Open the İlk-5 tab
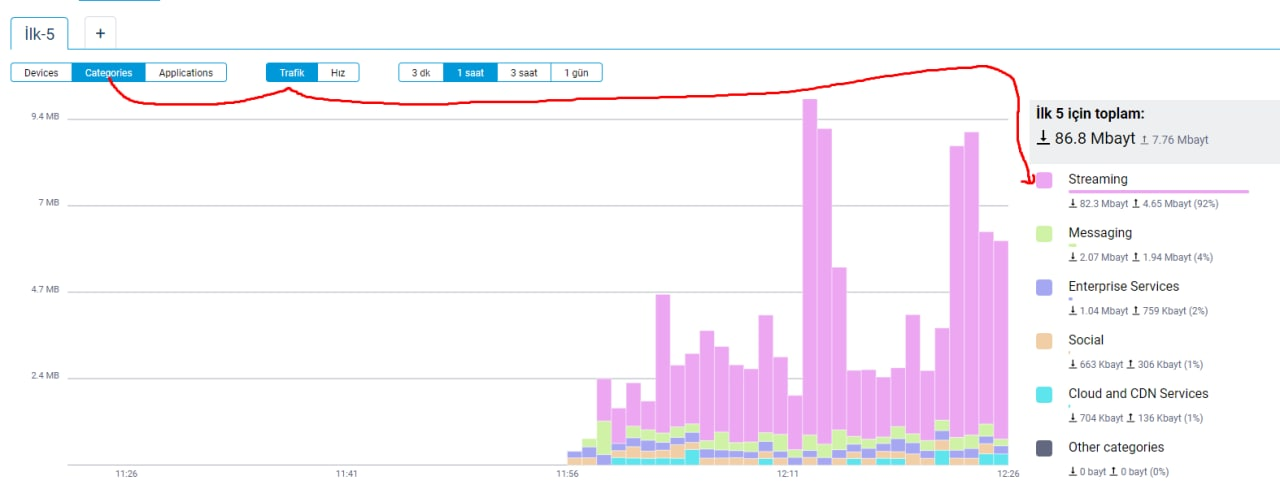The height and width of the screenshot is (502, 1280). [x=40, y=33]
